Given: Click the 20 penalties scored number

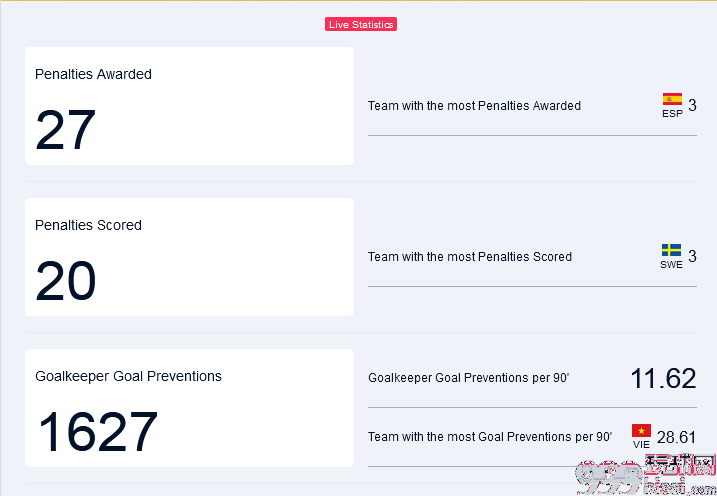Looking at the screenshot, I should click(65, 281).
